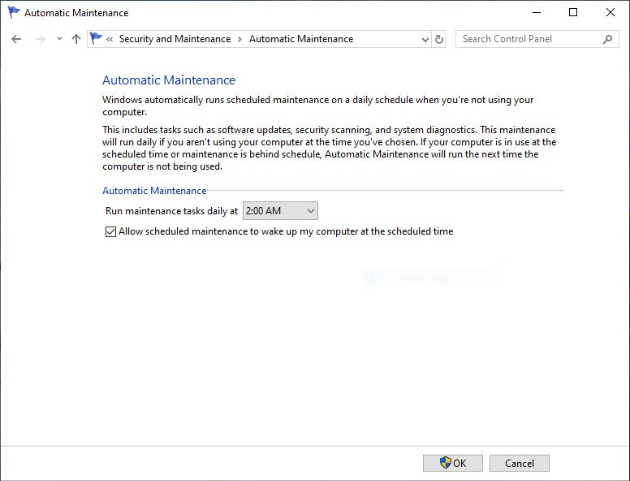Open the 2:00 AM maintenance time dropdown
The height and width of the screenshot is (481, 630).
pyautogui.click(x=280, y=211)
